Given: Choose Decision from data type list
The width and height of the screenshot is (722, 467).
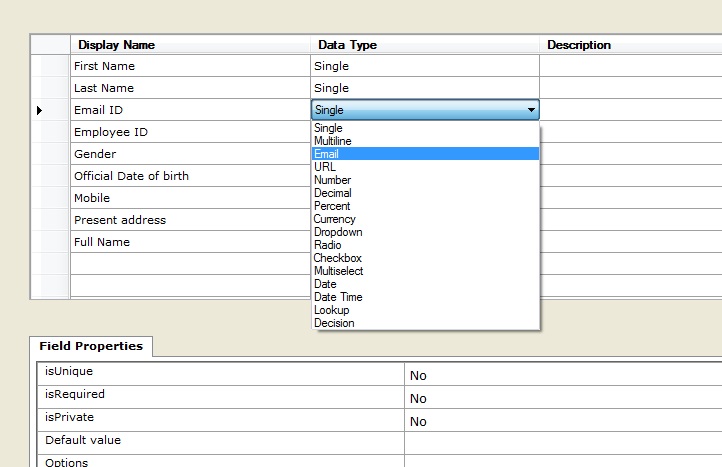Looking at the screenshot, I should (x=334, y=323).
